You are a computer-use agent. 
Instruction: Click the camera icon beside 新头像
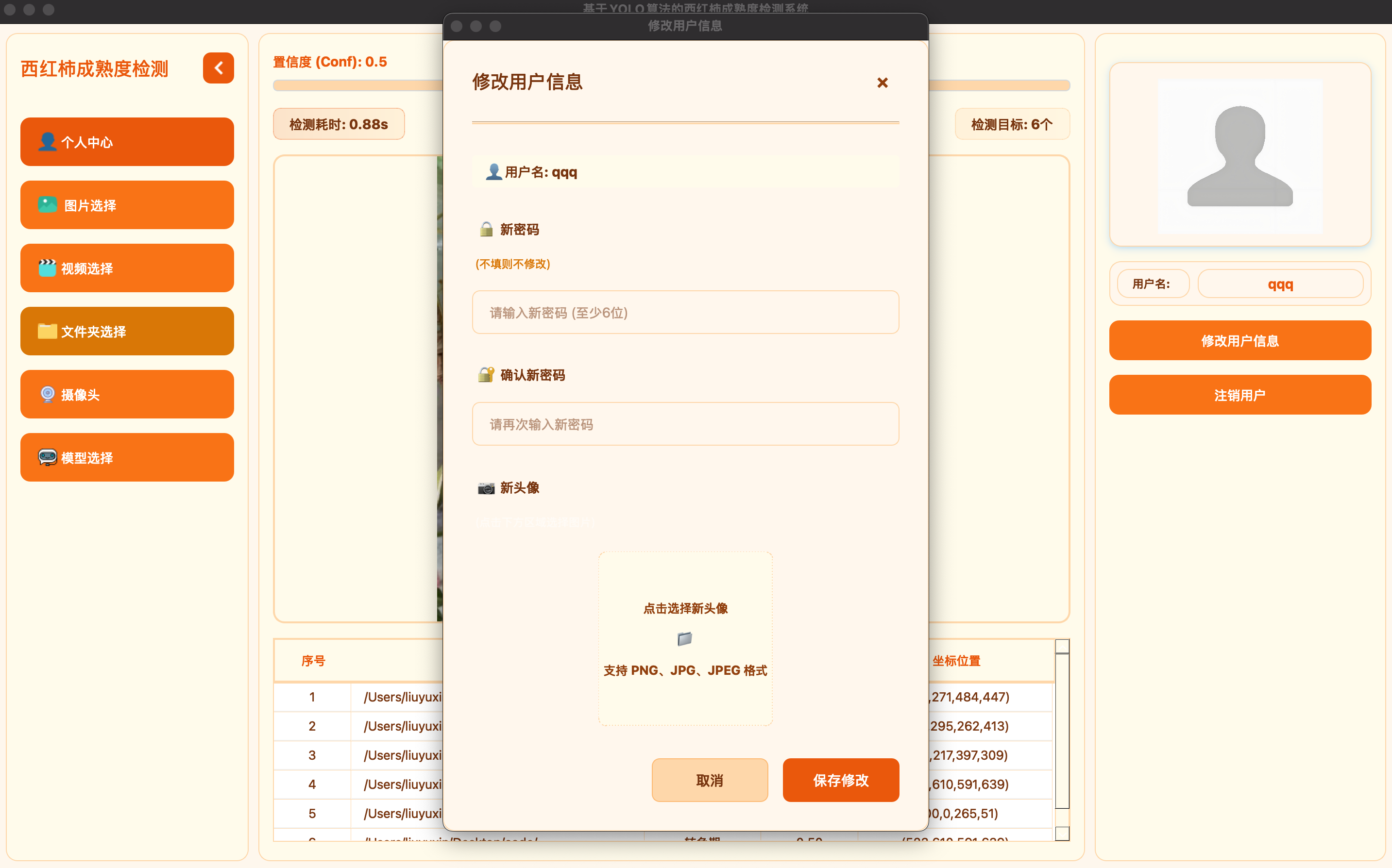pyautogui.click(x=485, y=487)
